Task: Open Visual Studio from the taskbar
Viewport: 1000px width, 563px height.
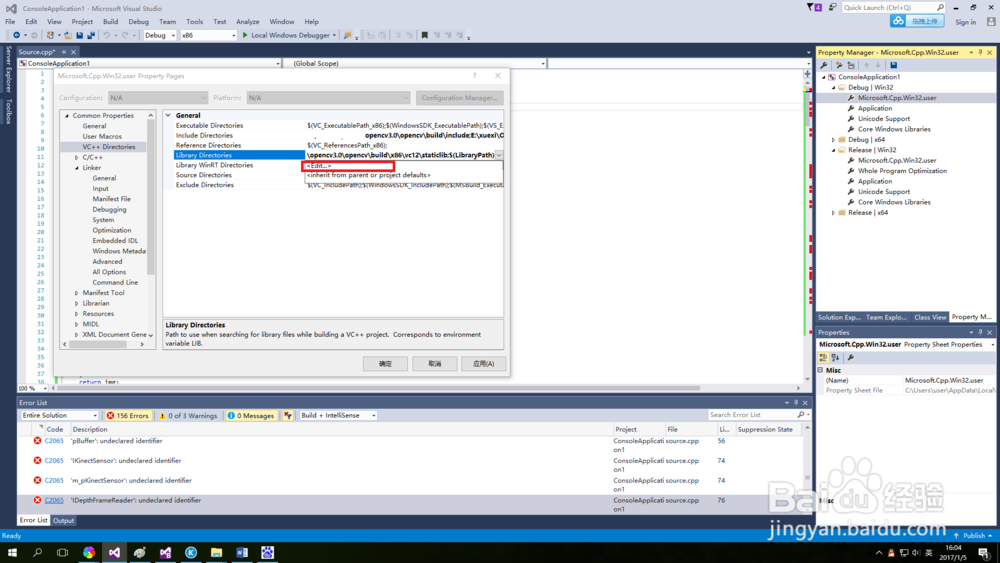Action: [114, 553]
